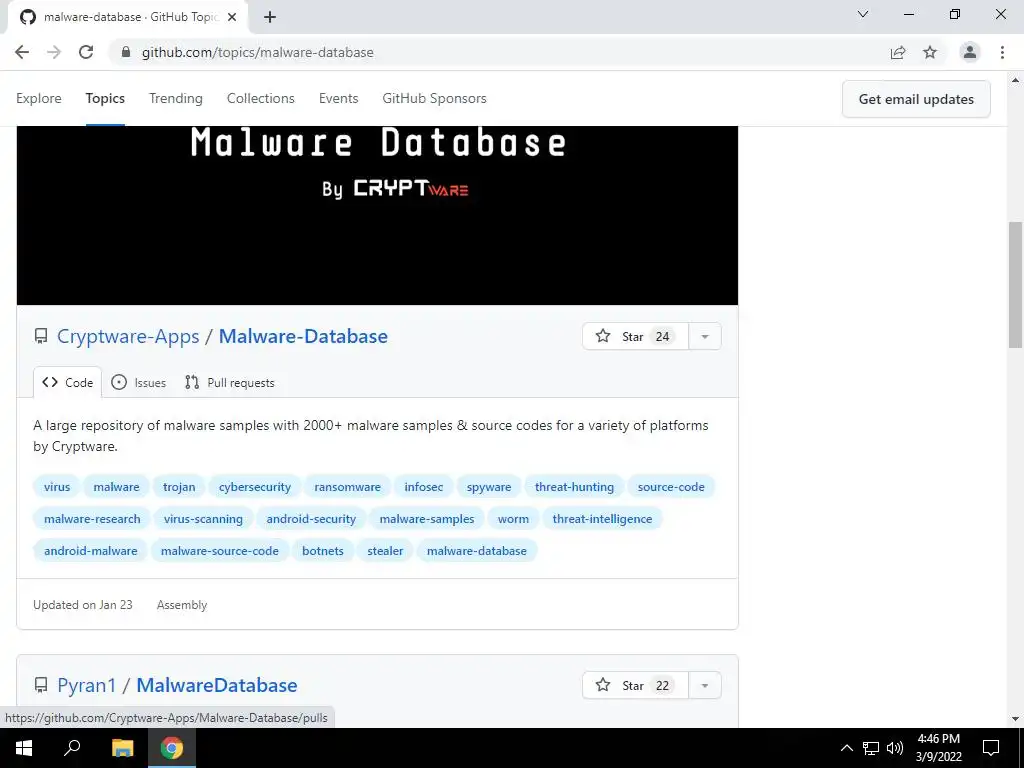Switch to the Events tab
The image size is (1024, 768).
(x=338, y=99)
